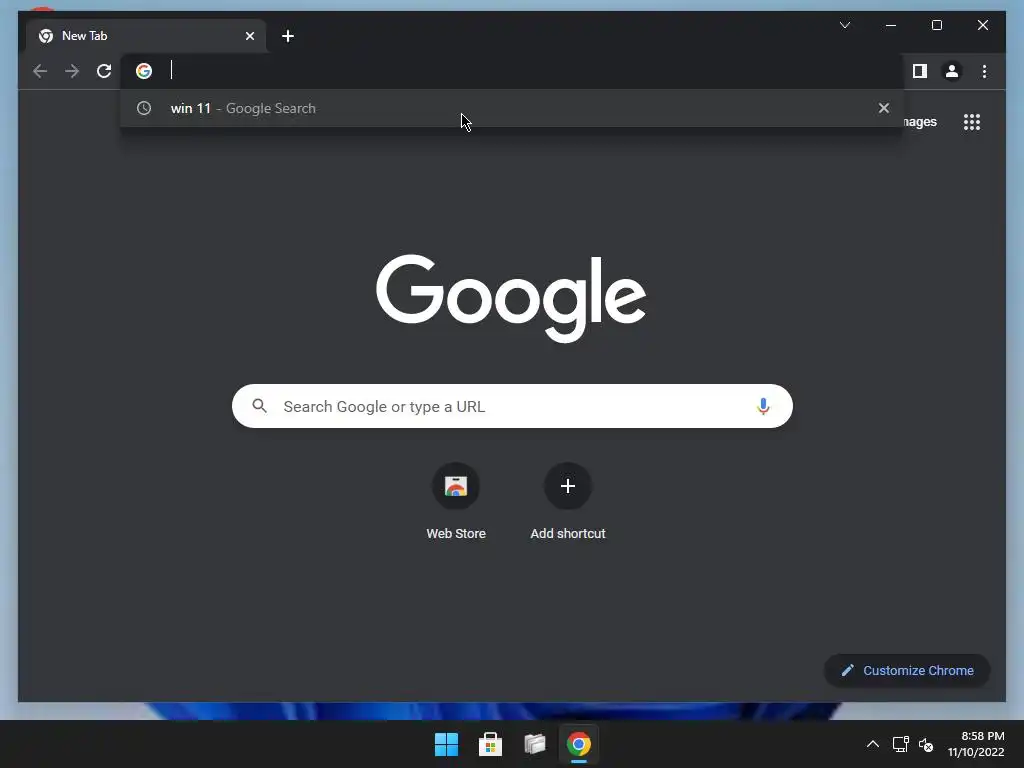
Task: Remove the 'win 11' suggestion with X
Action: 884,108
